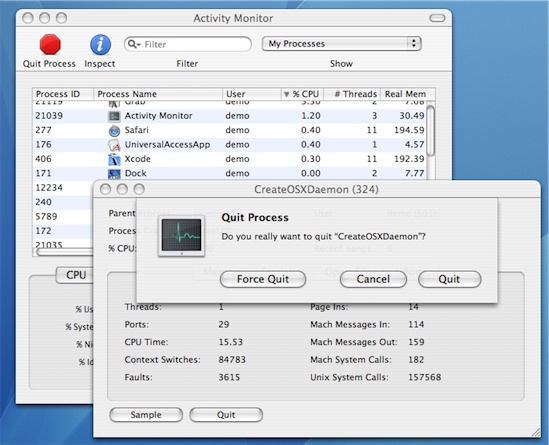Click the magnifier icon in Filter field
Viewport: 549px width, 445px height.
point(133,44)
